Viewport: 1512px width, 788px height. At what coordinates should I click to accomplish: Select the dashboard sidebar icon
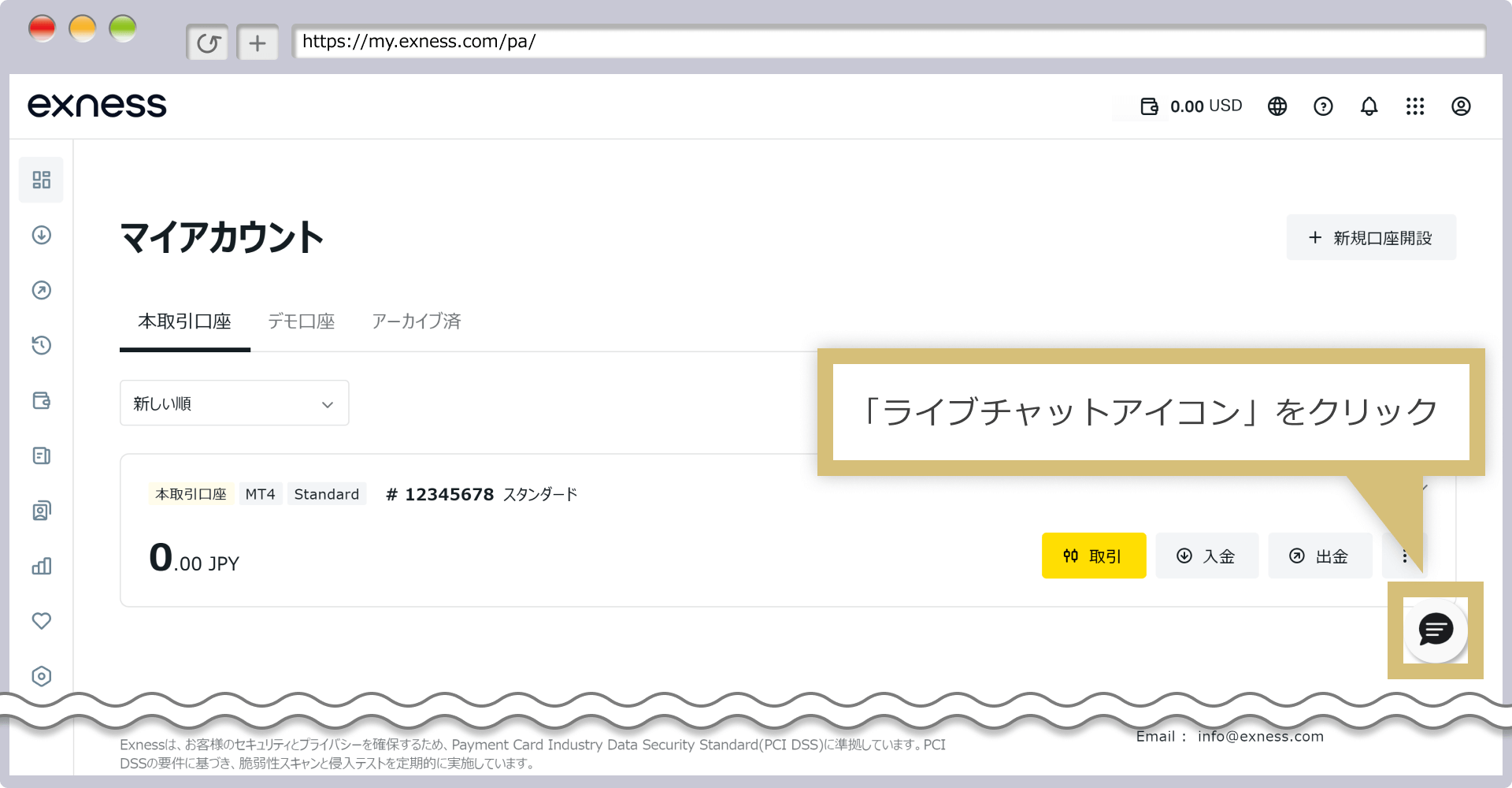pos(42,180)
